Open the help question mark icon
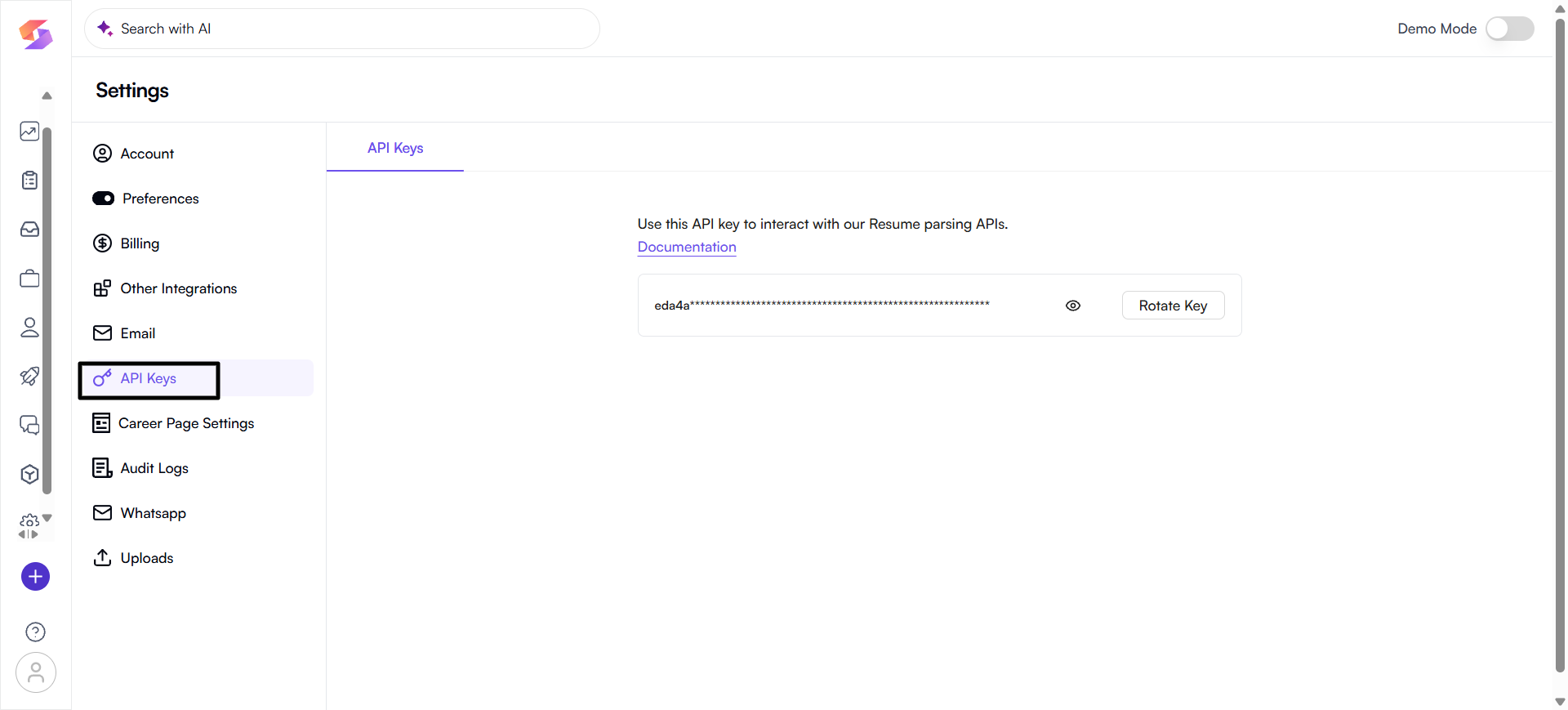The width and height of the screenshot is (1568, 710). (x=35, y=632)
